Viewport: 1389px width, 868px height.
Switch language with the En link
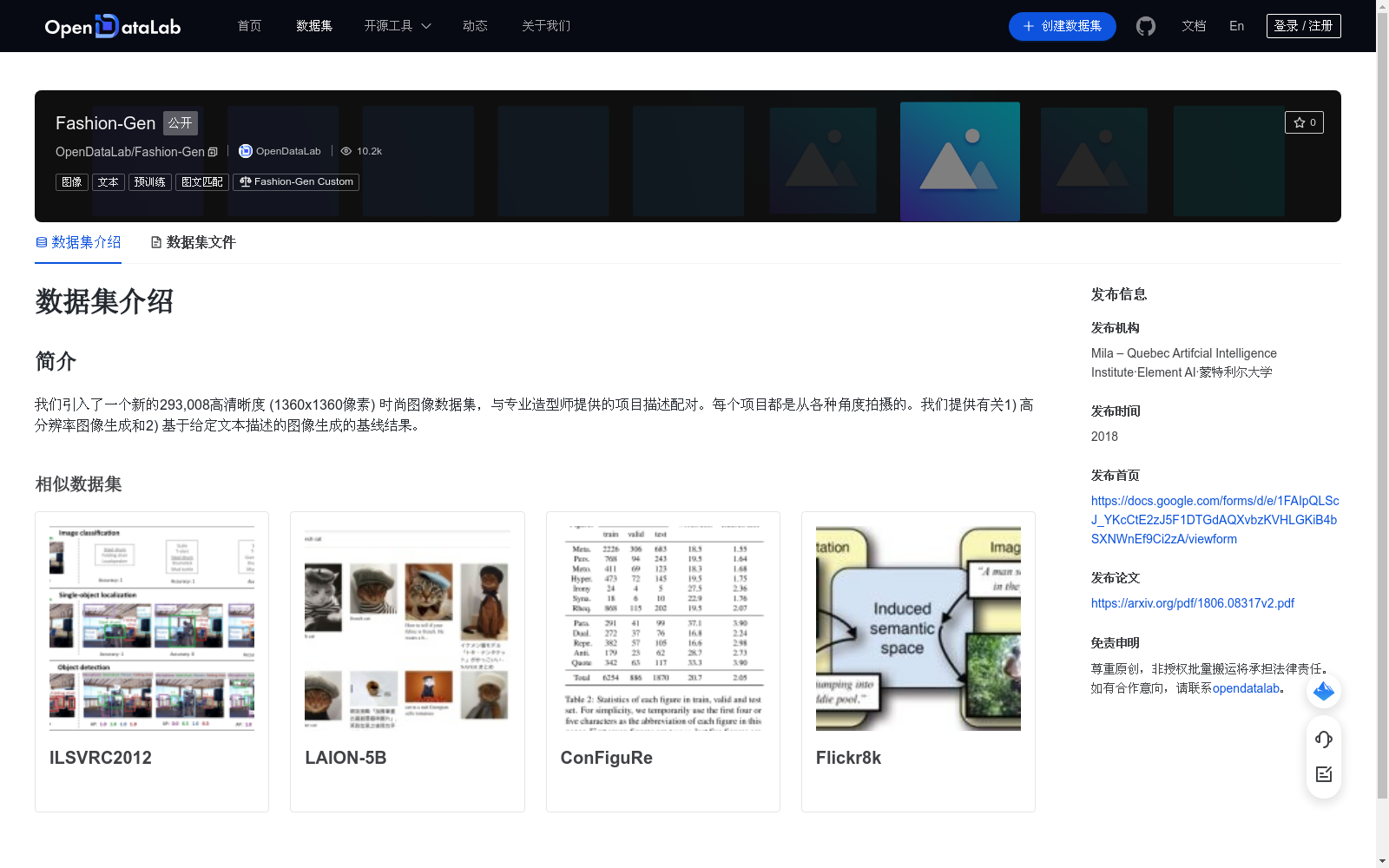pyautogui.click(x=1237, y=26)
